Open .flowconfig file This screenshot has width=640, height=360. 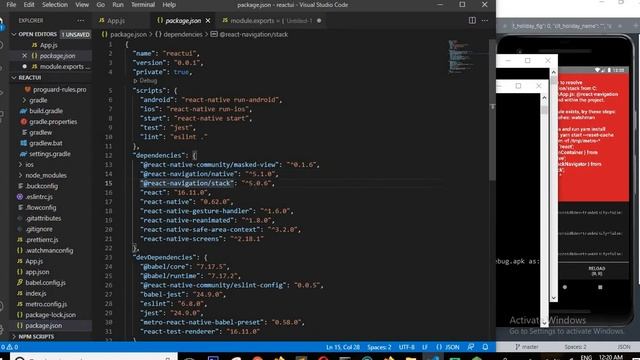pyautogui.click(x=40, y=207)
